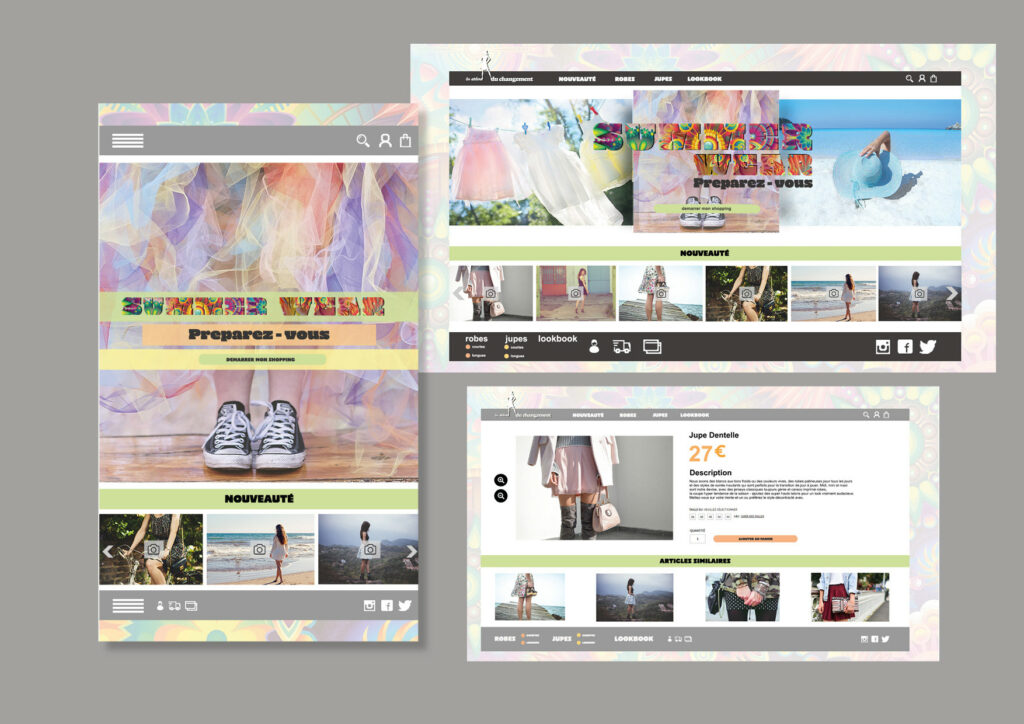Click the search icon in mobile header

coord(363,141)
